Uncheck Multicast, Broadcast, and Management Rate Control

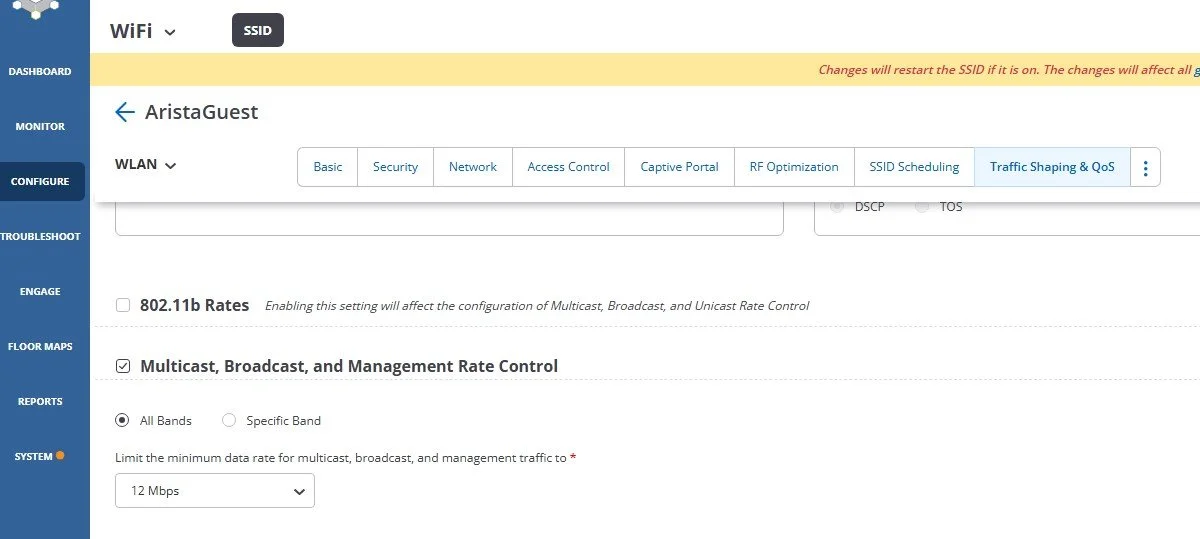(x=123, y=366)
